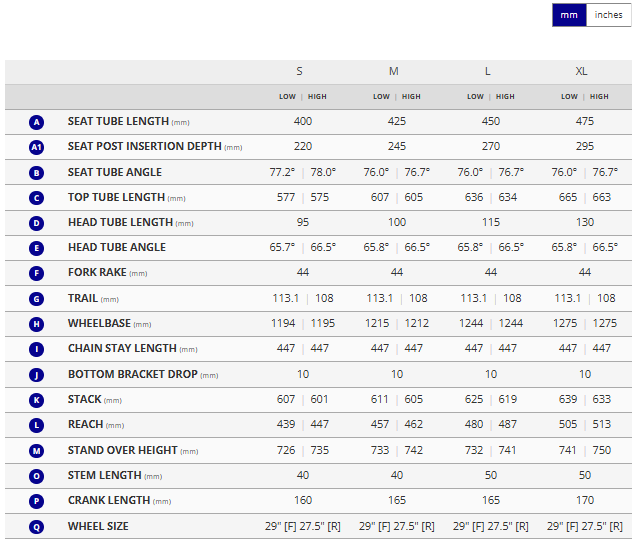Select the L badge beside Reach
This screenshot has width=643, height=545.
(x=37, y=425)
